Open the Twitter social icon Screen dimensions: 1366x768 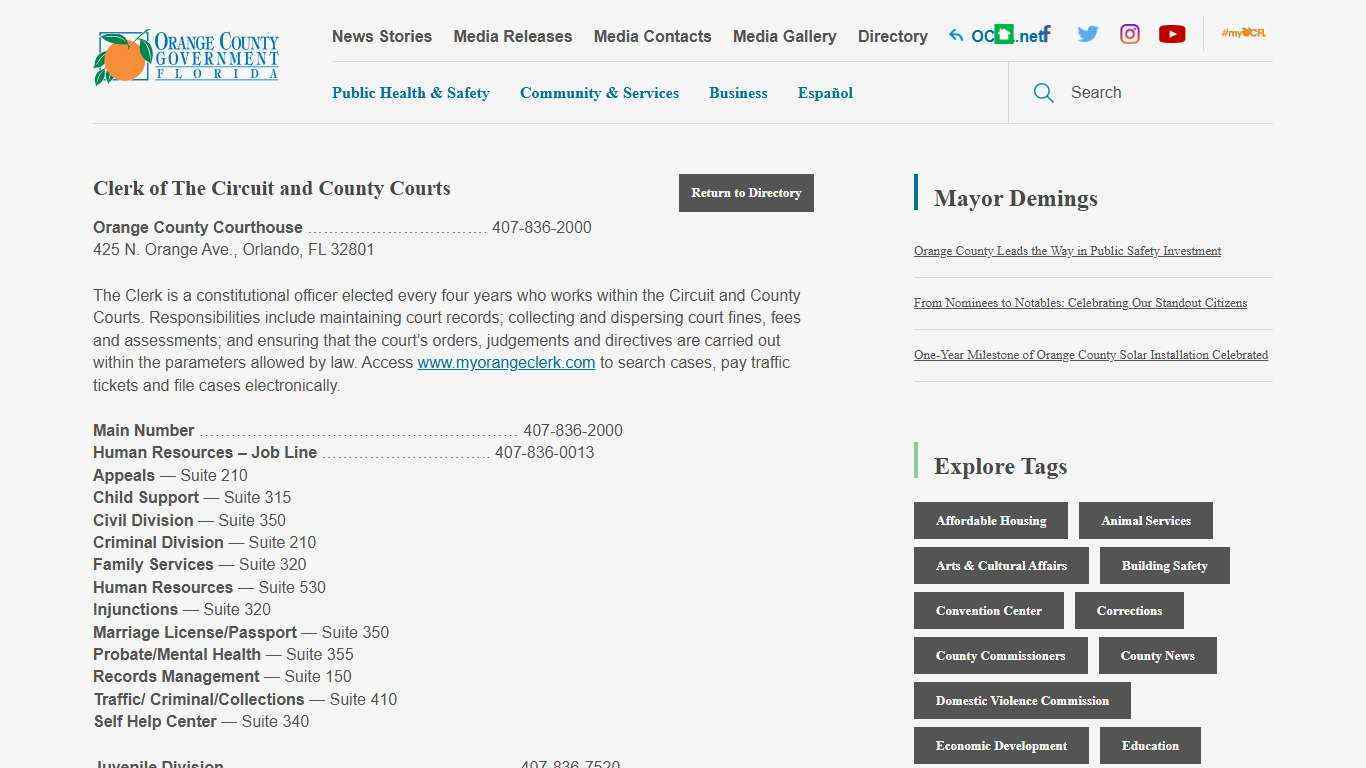pyautogui.click(x=1087, y=33)
